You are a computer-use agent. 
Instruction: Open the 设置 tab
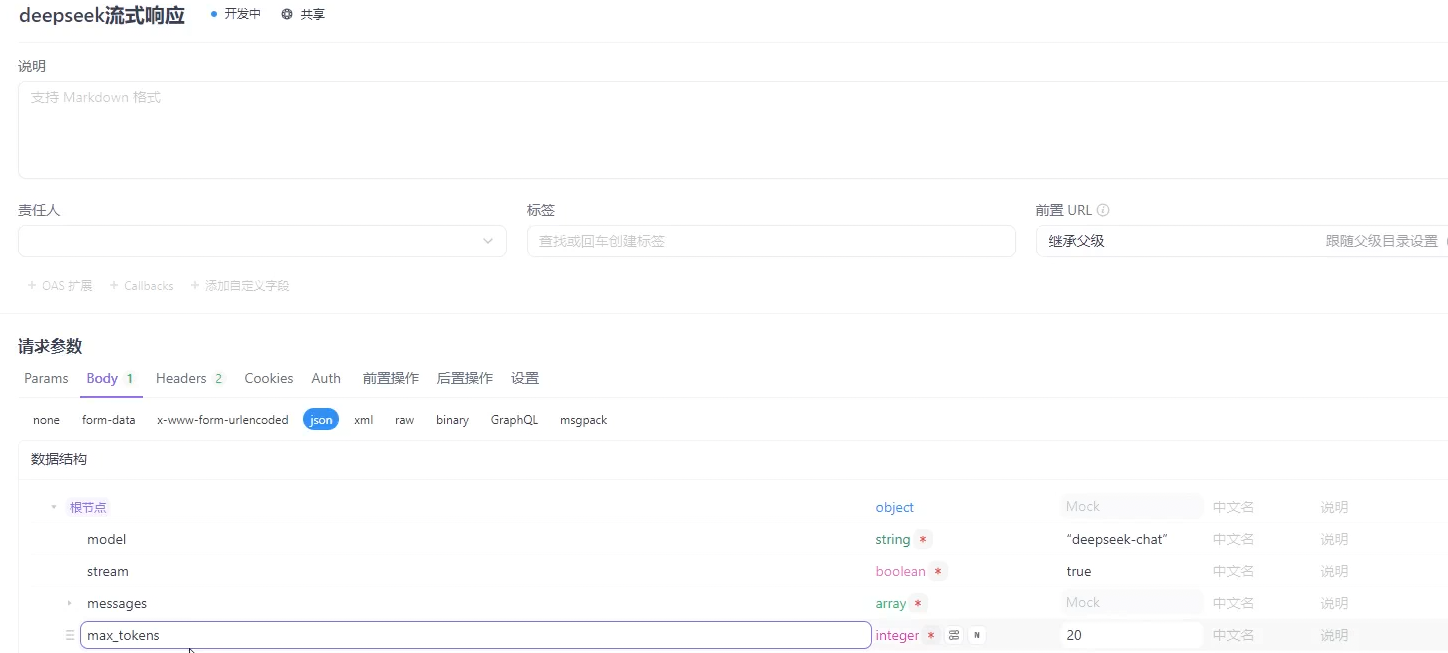(525, 378)
